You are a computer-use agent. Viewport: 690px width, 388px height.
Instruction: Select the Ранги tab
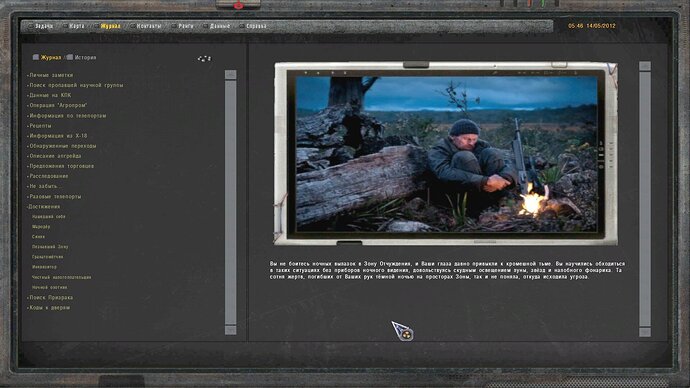(186, 26)
